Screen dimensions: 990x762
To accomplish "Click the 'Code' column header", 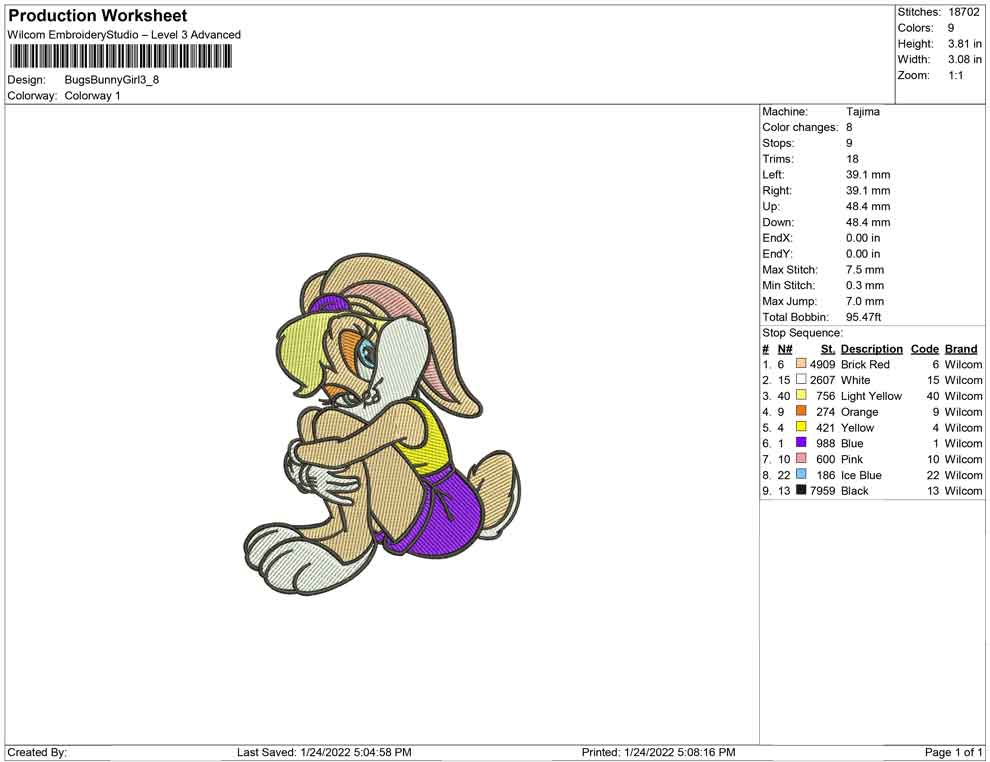I will (x=924, y=349).
